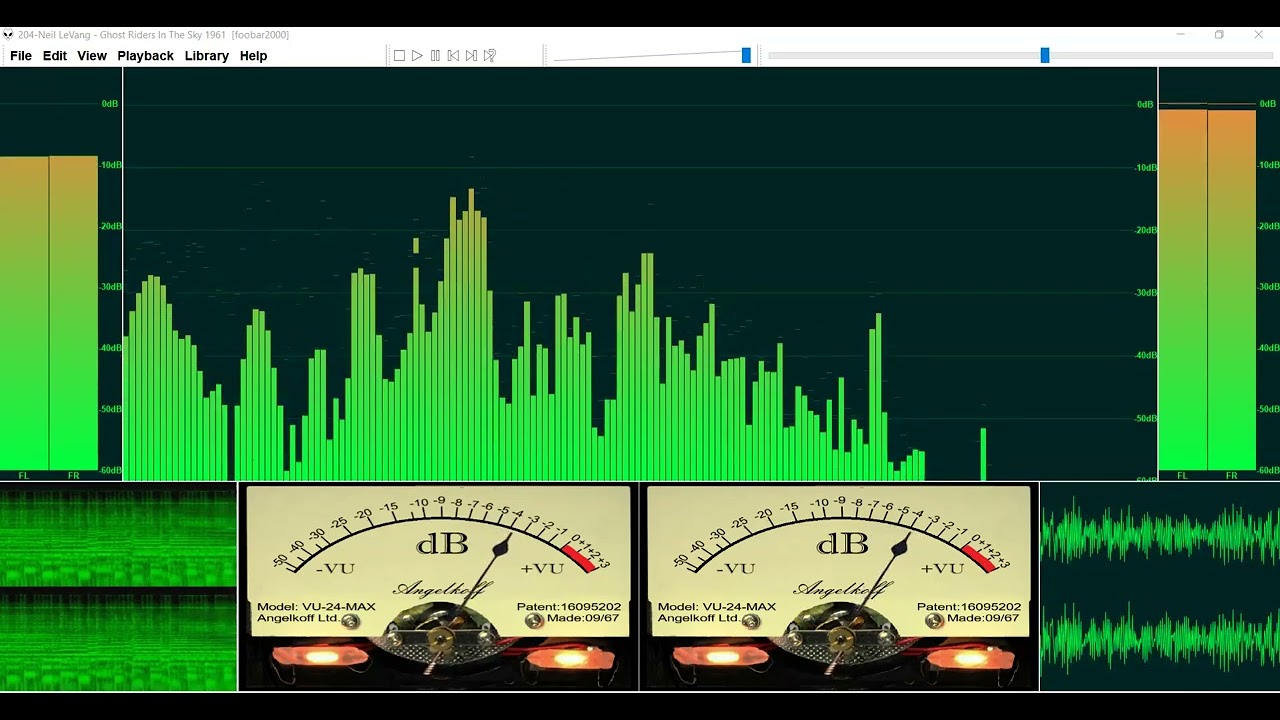The image size is (1280, 720).
Task: Start playback with the Play button
Action: pyautogui.click(x=417, y=56)
